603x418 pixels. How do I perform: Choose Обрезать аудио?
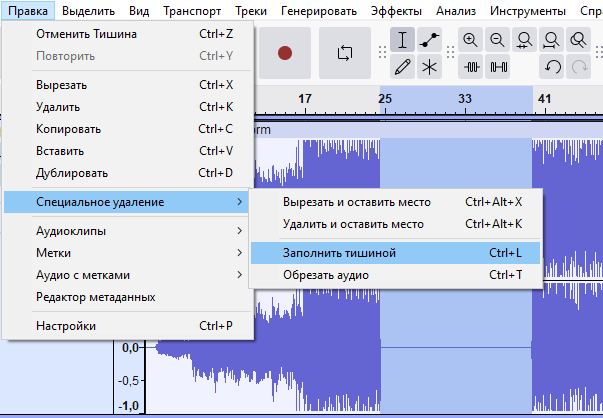[x=395, y=275]
